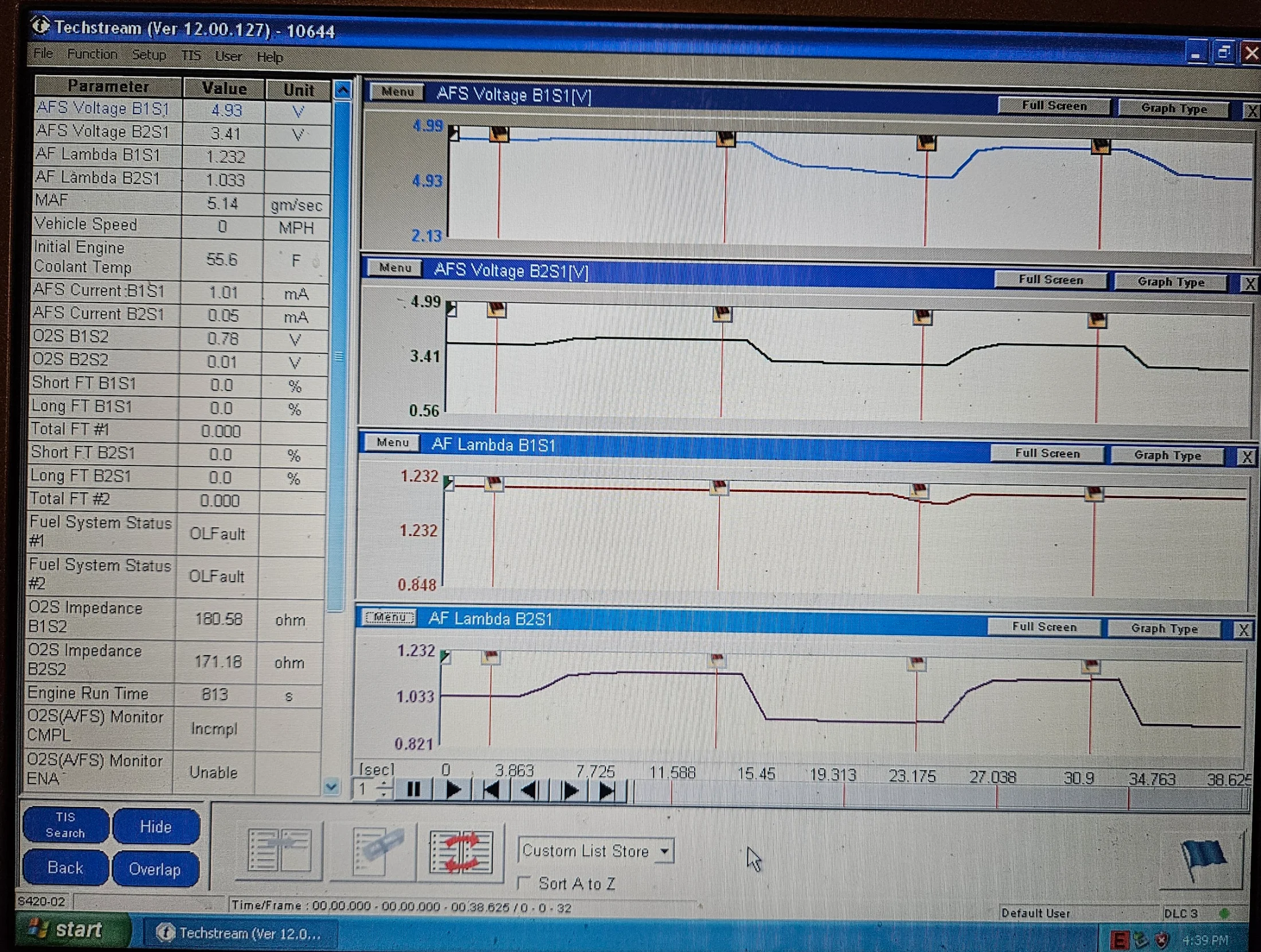Open the User menu

(228, 56)
